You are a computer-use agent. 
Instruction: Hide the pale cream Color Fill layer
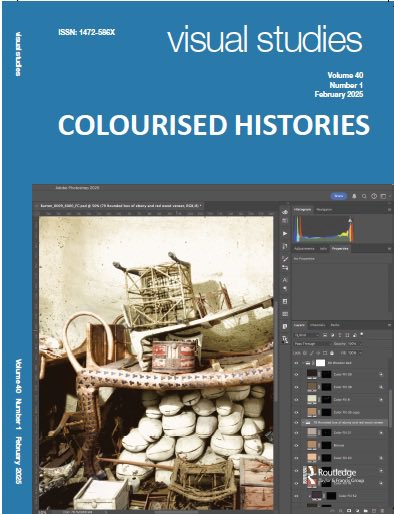(296, 400)
